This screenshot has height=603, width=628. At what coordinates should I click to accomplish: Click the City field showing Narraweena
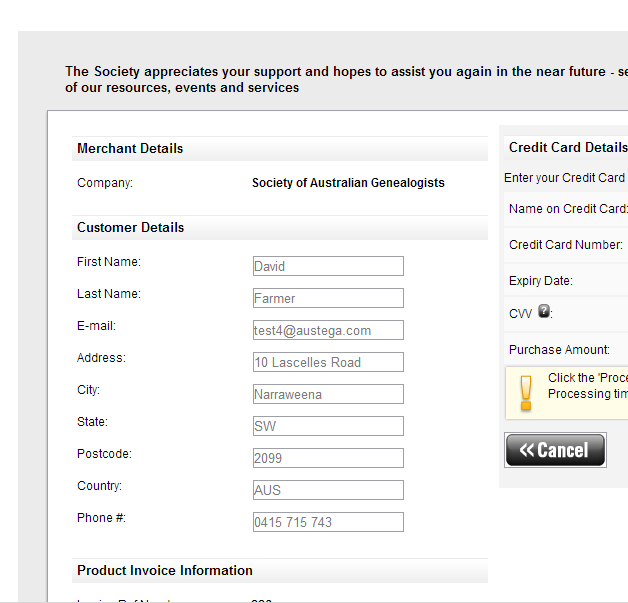[x=328, y=394]
